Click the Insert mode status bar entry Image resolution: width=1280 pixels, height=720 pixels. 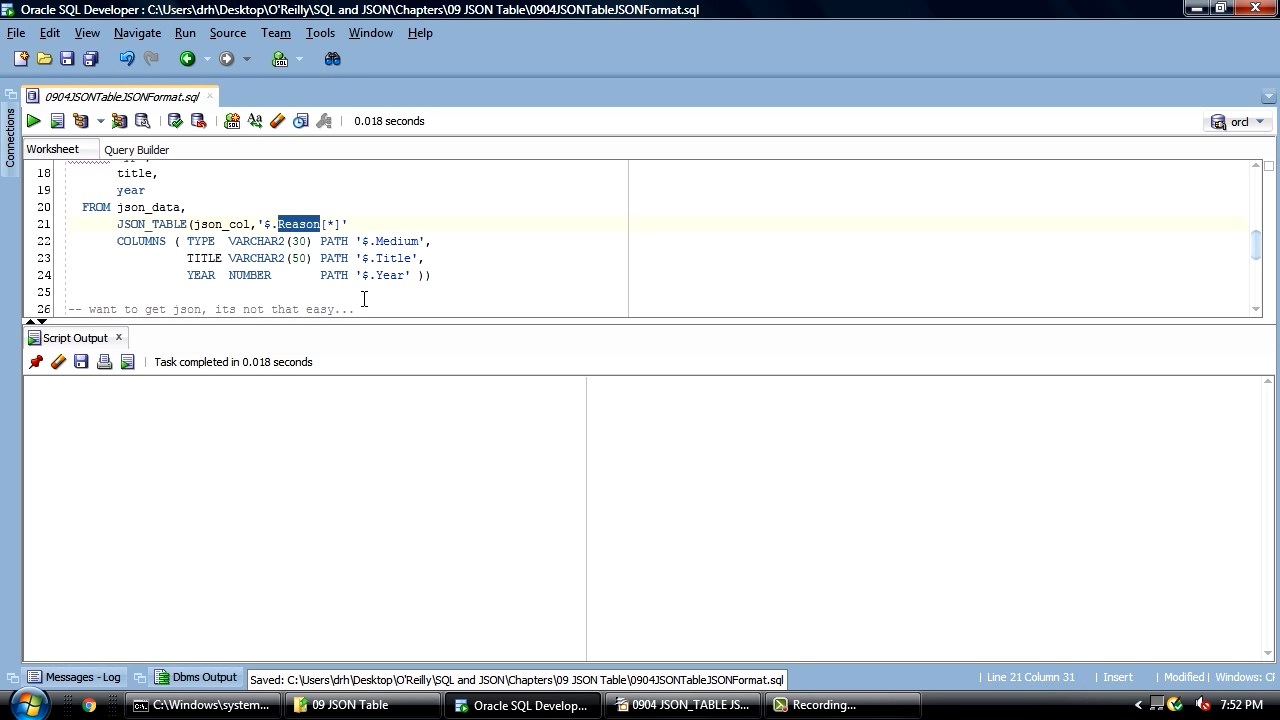tap(1118, 677)
